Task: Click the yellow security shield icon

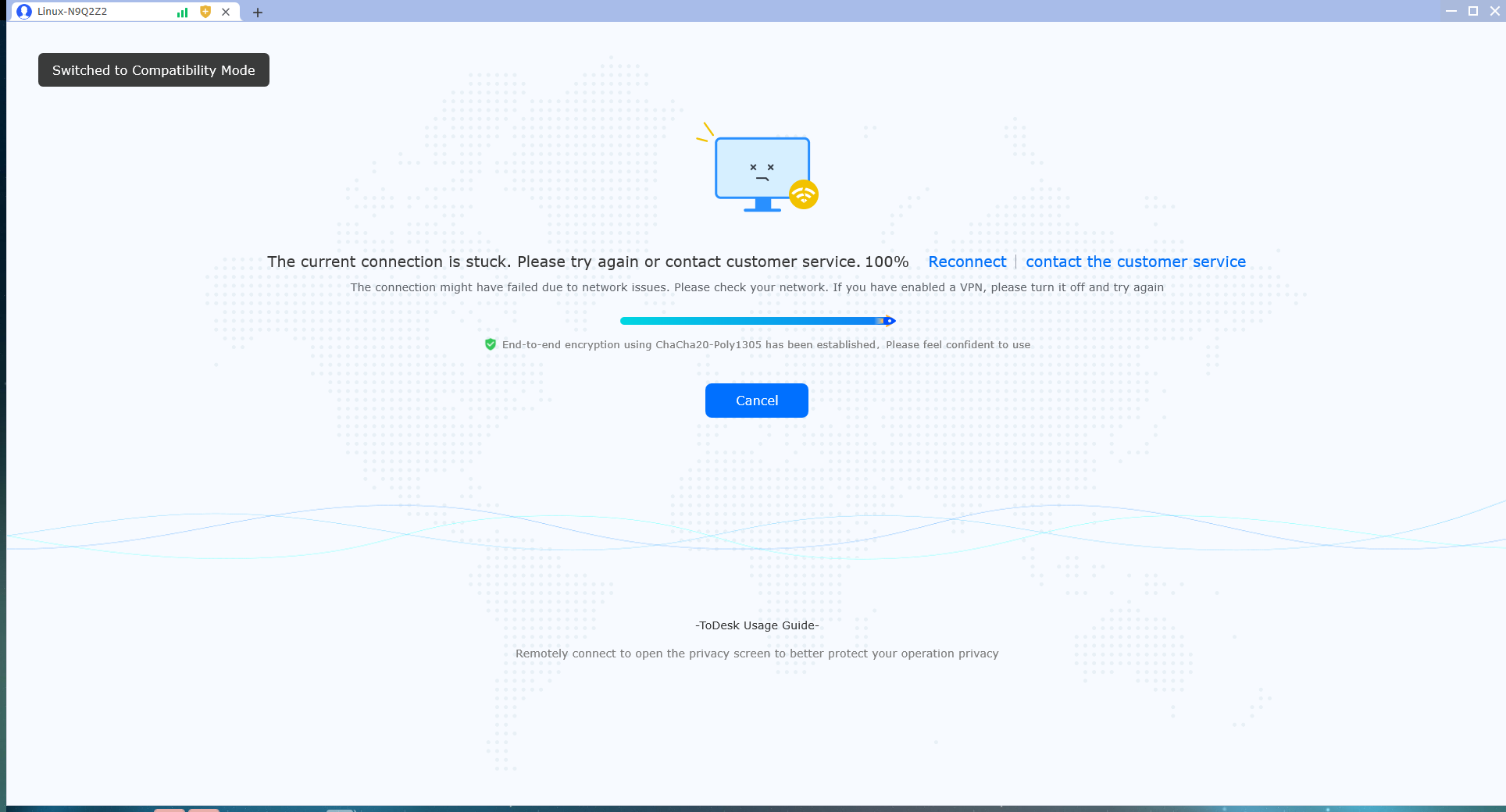Action: click(205, 12)
